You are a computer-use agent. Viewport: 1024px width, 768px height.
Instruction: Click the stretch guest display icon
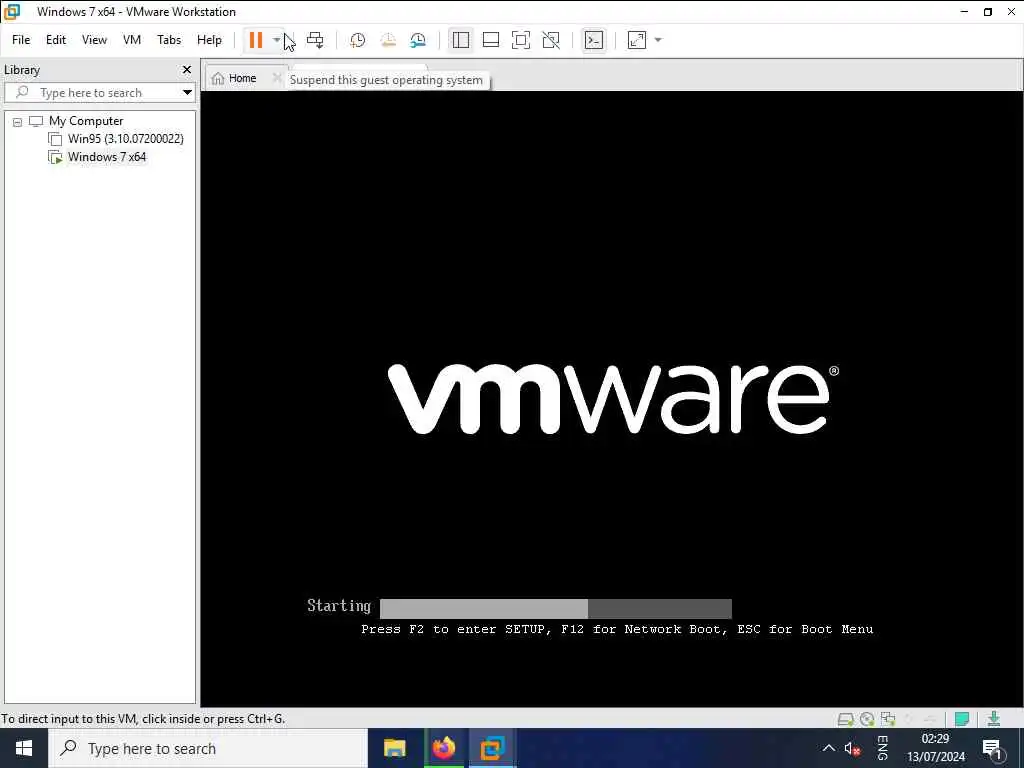tap(637, 40)
